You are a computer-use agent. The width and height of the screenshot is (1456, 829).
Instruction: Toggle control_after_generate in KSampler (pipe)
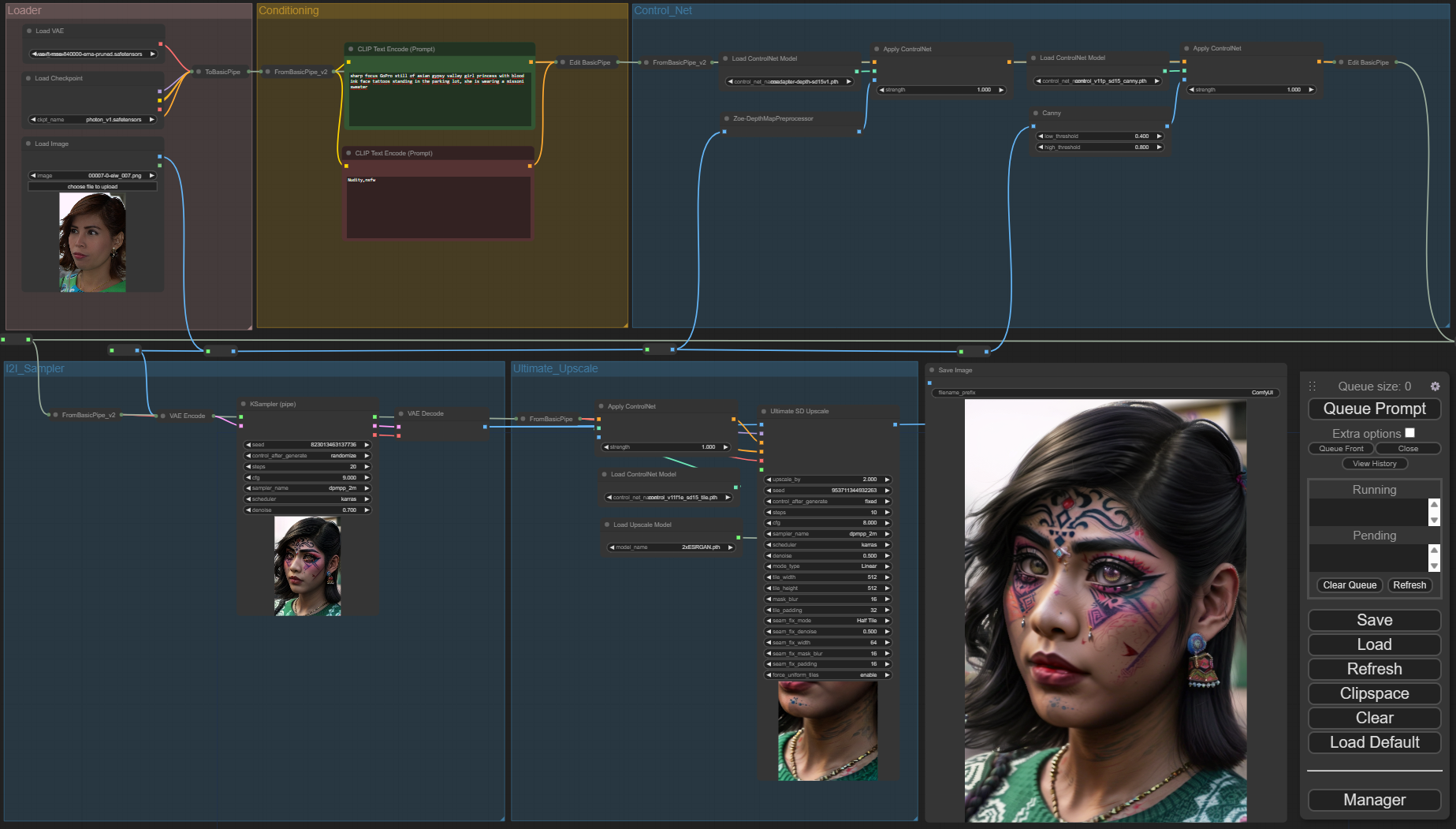tap(307, 456)
